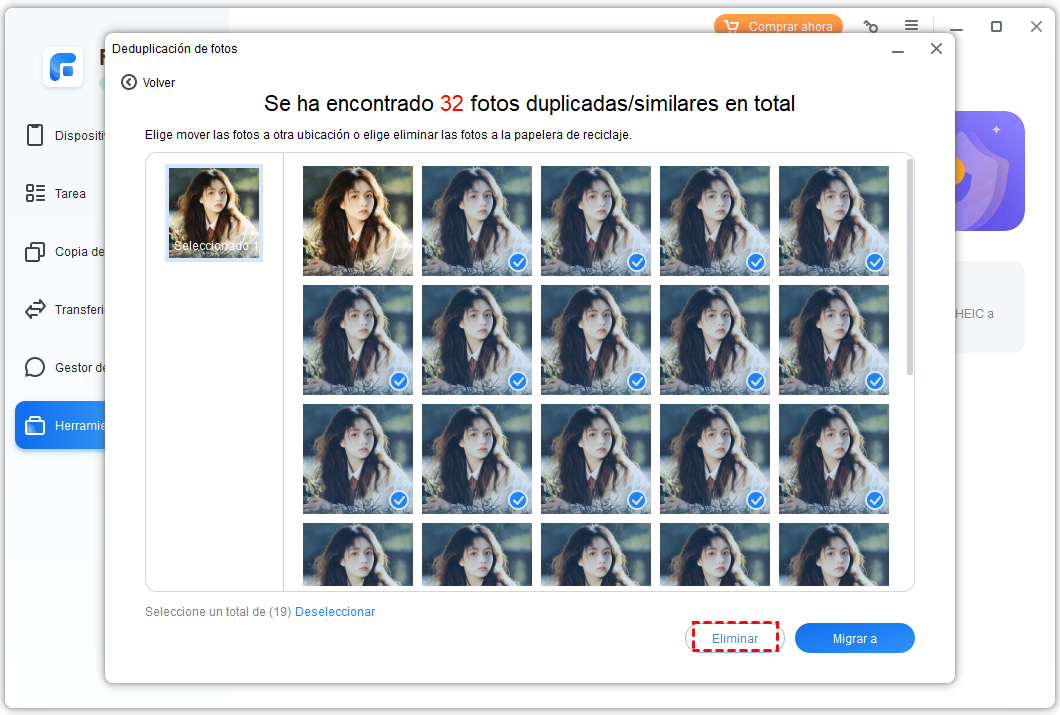Click the Deseleccionar link

click(x=335, y=612)
